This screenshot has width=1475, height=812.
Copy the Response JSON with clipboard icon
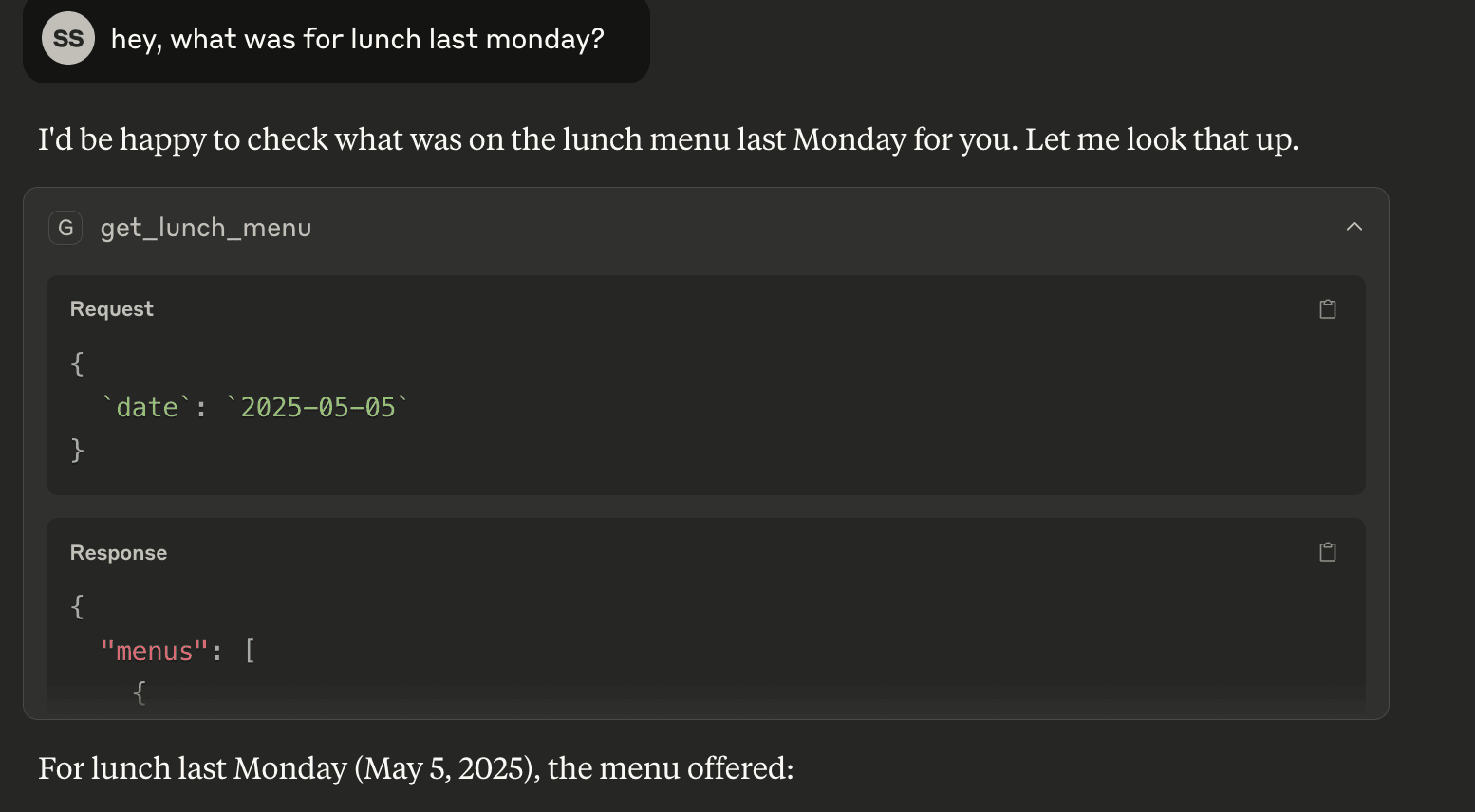tap(1328, 552)
